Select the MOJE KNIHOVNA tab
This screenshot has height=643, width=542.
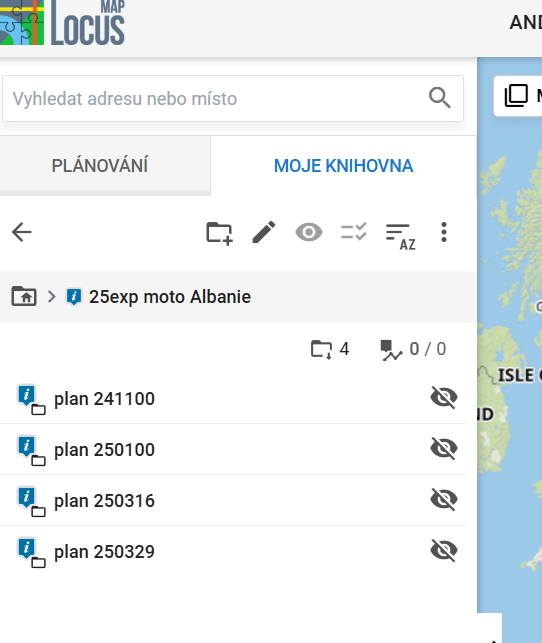pyautogui.click(x=343, y=166)
